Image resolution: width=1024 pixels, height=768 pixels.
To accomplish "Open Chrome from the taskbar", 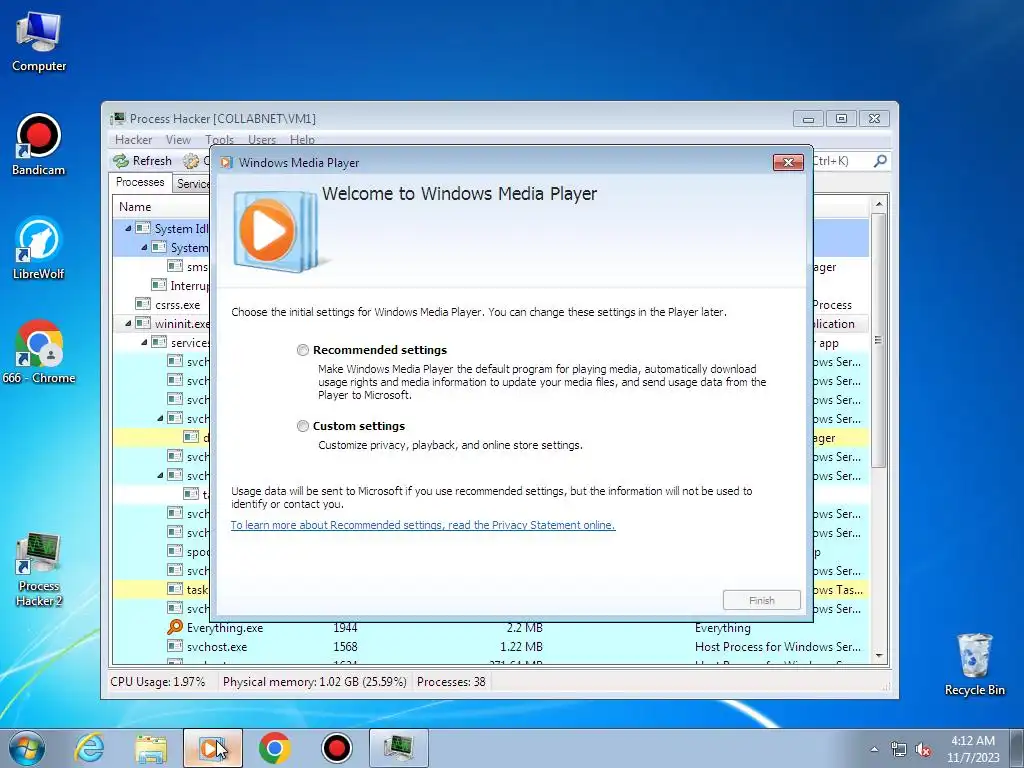I will (x=274, y=748).
